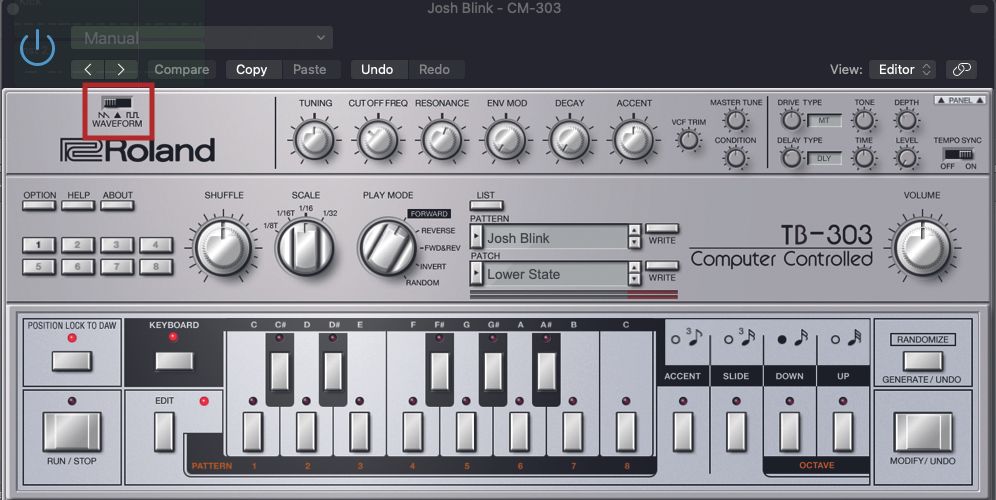Click the VOLUME knob
Screen dimensions: 996x500
[x=922, y=248]
